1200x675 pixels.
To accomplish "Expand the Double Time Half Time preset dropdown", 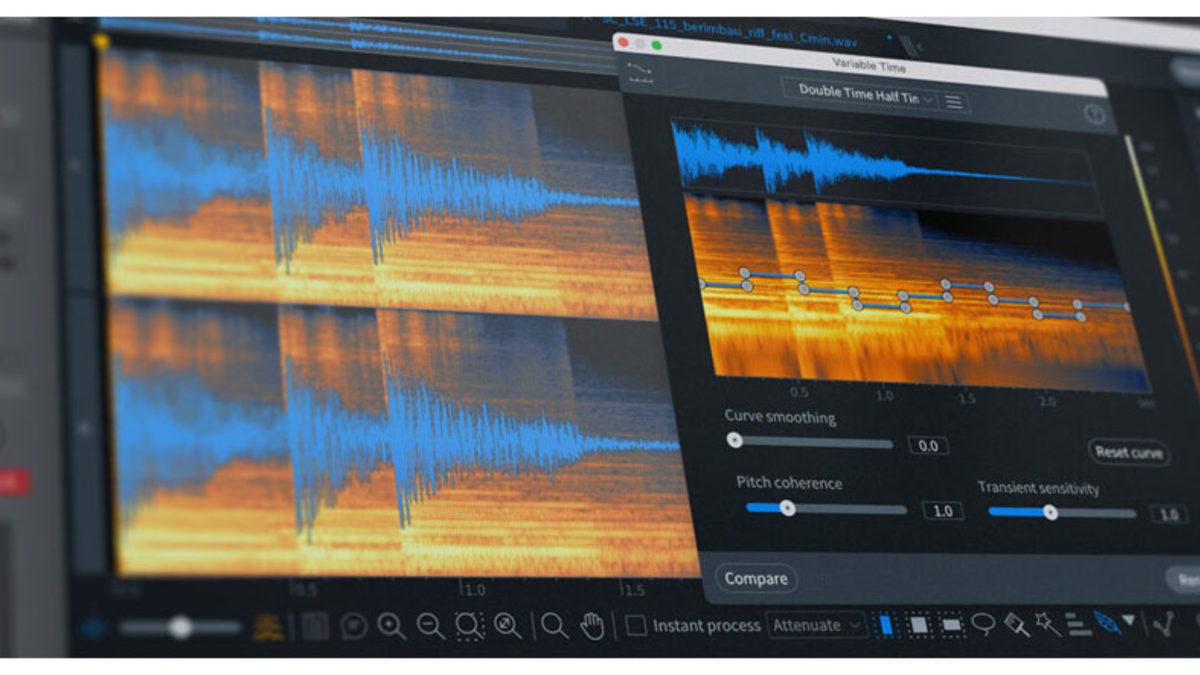I will pyautogui.click(x=861, y=99).
